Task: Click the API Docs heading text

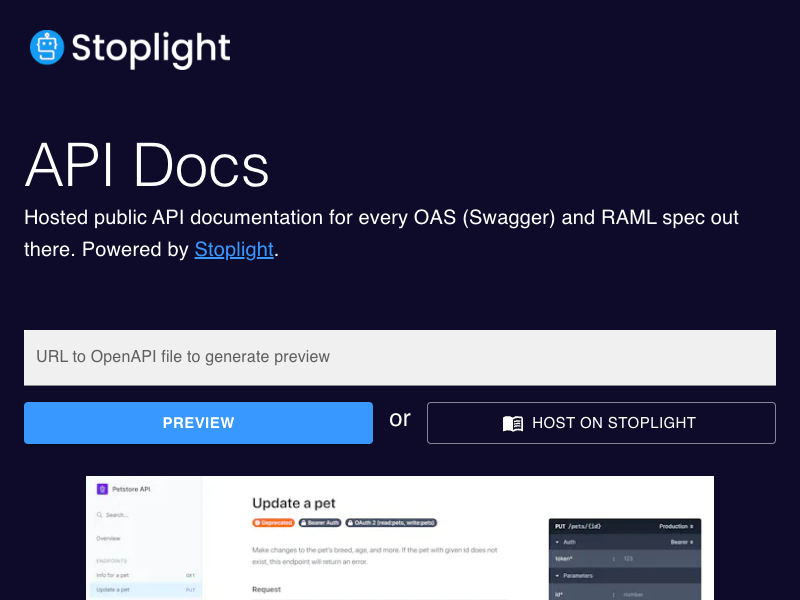Action: (x=147, y=165)
